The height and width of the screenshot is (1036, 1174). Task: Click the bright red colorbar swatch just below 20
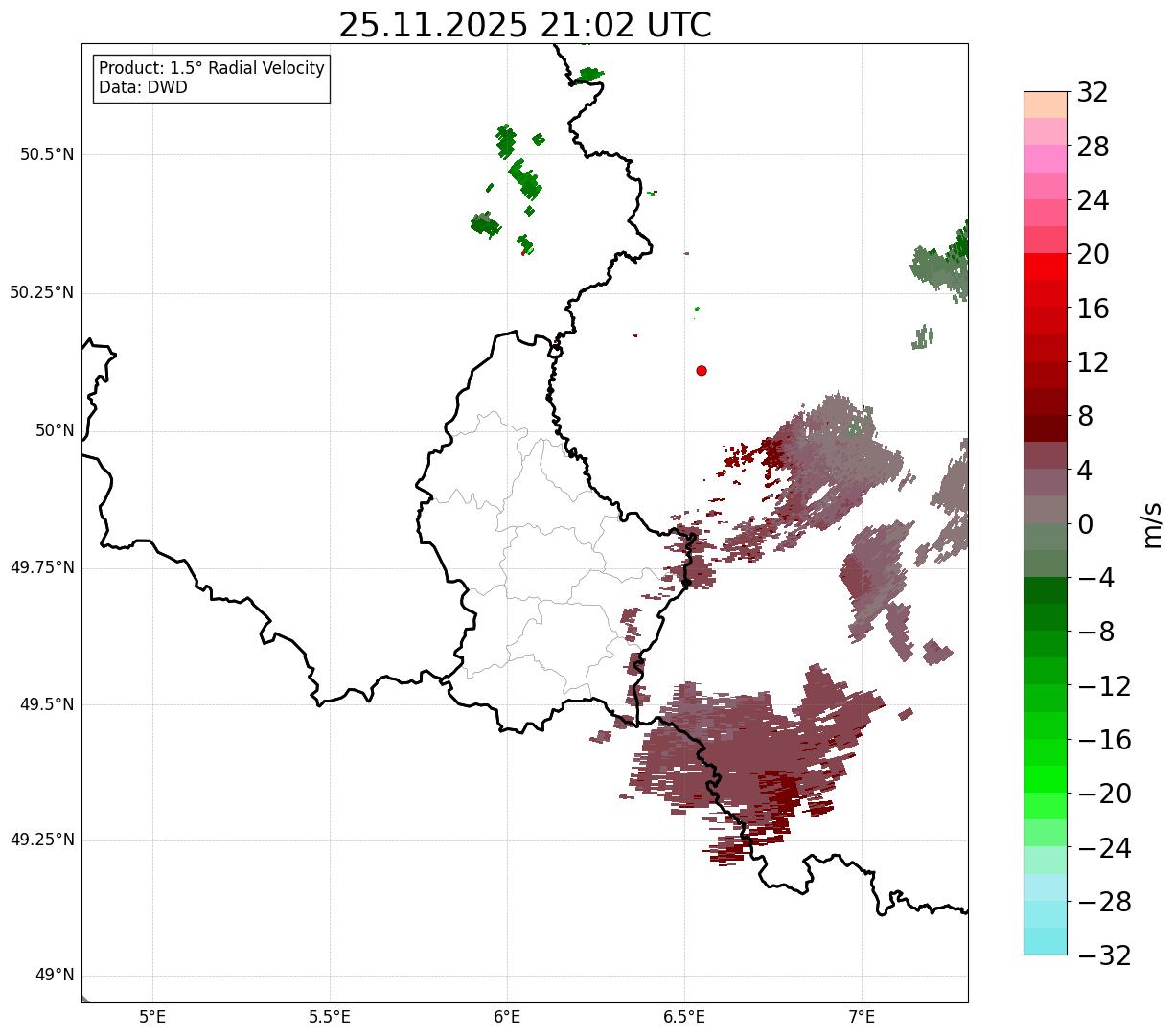tap(1046, 266)
